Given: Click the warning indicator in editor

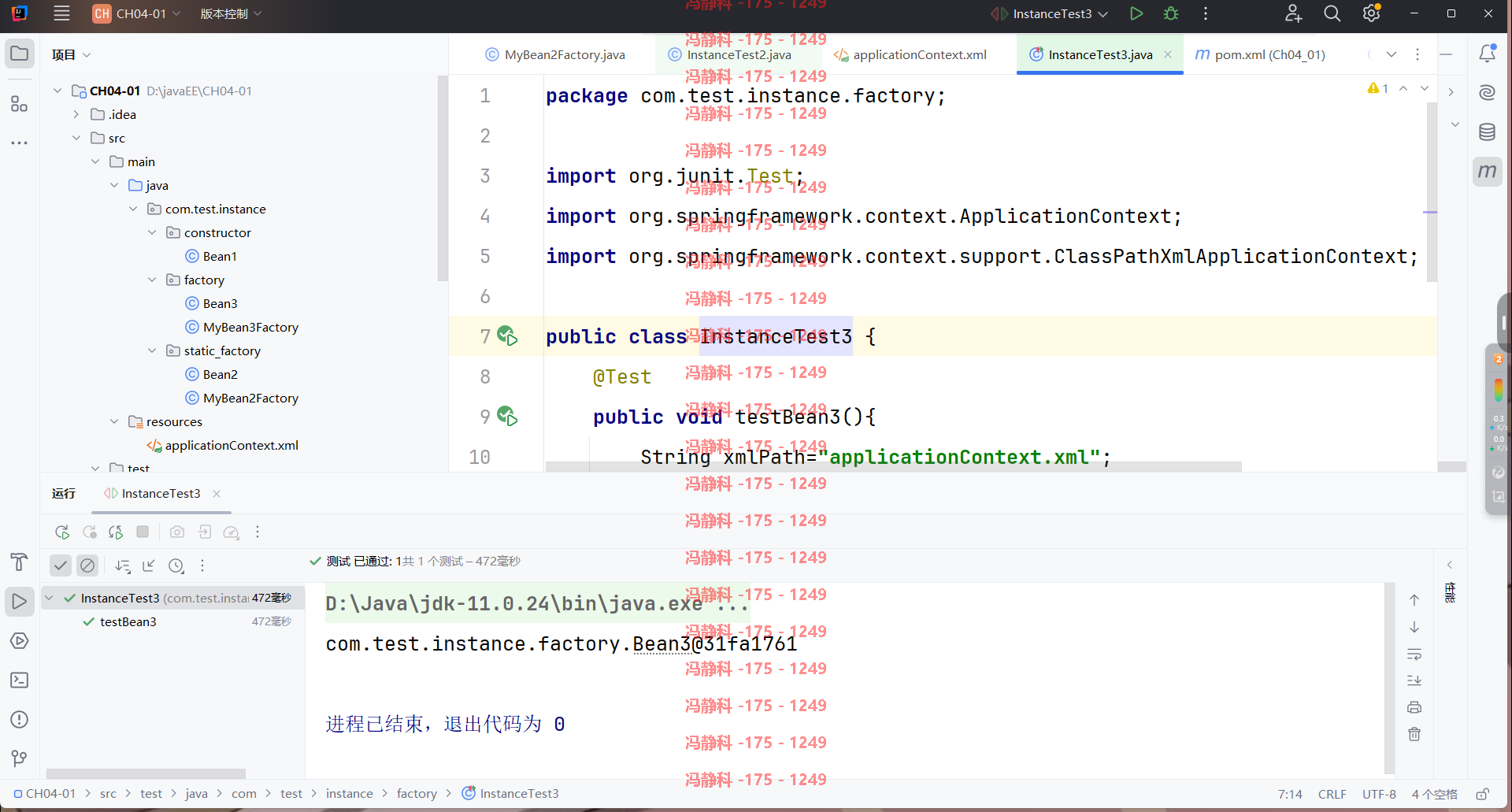Looking at the screenshot, I should point(1377,88).
